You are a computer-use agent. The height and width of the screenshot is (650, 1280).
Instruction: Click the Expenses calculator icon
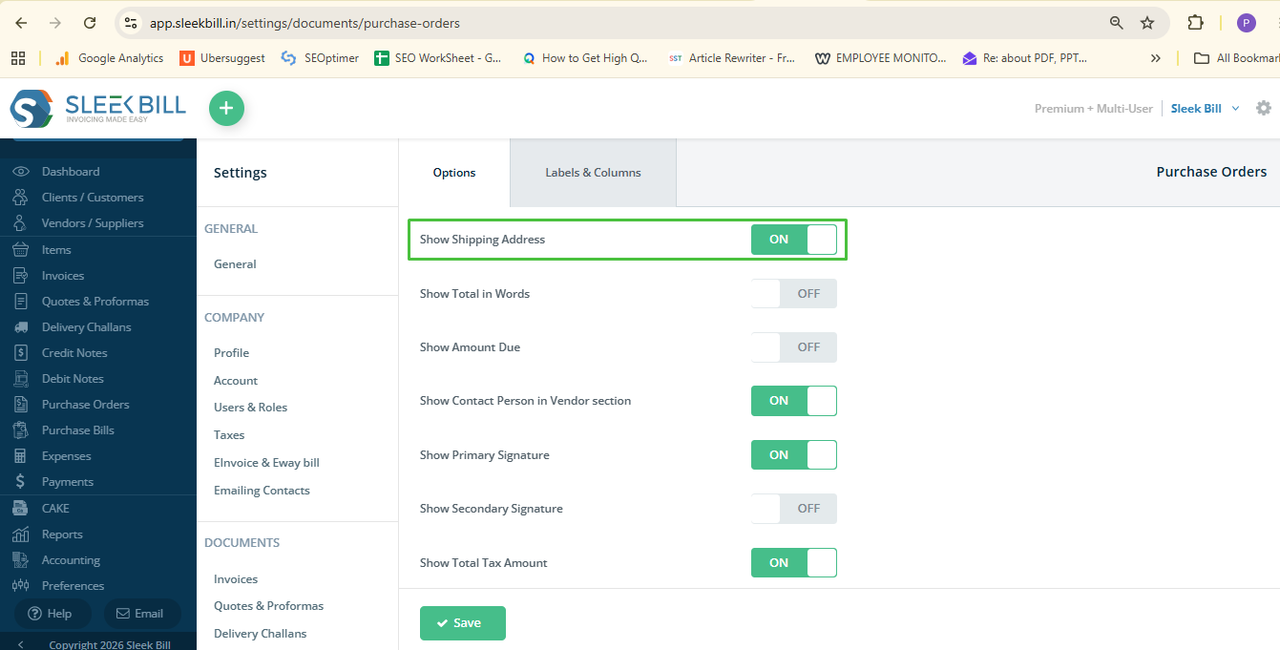[21, 456]
